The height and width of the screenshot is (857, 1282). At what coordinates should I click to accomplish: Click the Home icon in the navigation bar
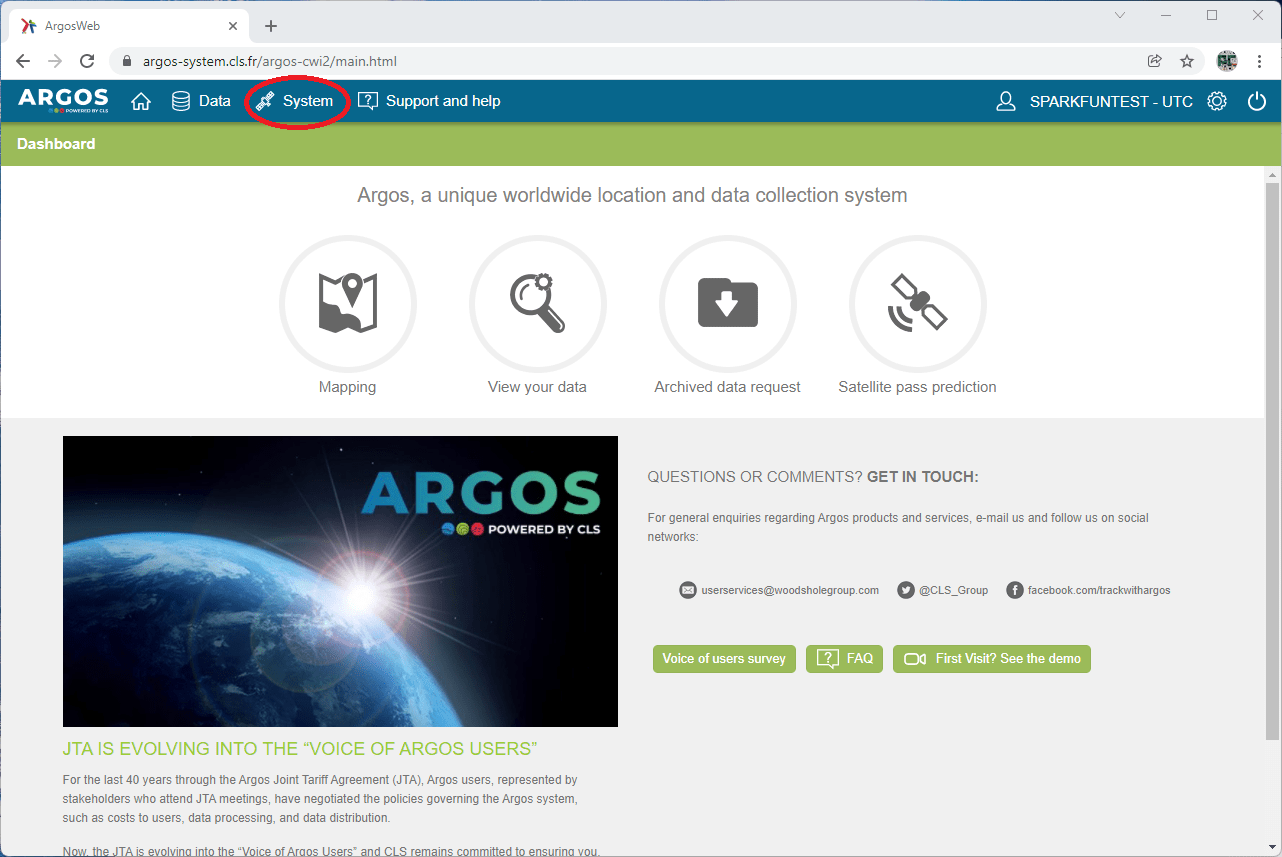point(140,100)
